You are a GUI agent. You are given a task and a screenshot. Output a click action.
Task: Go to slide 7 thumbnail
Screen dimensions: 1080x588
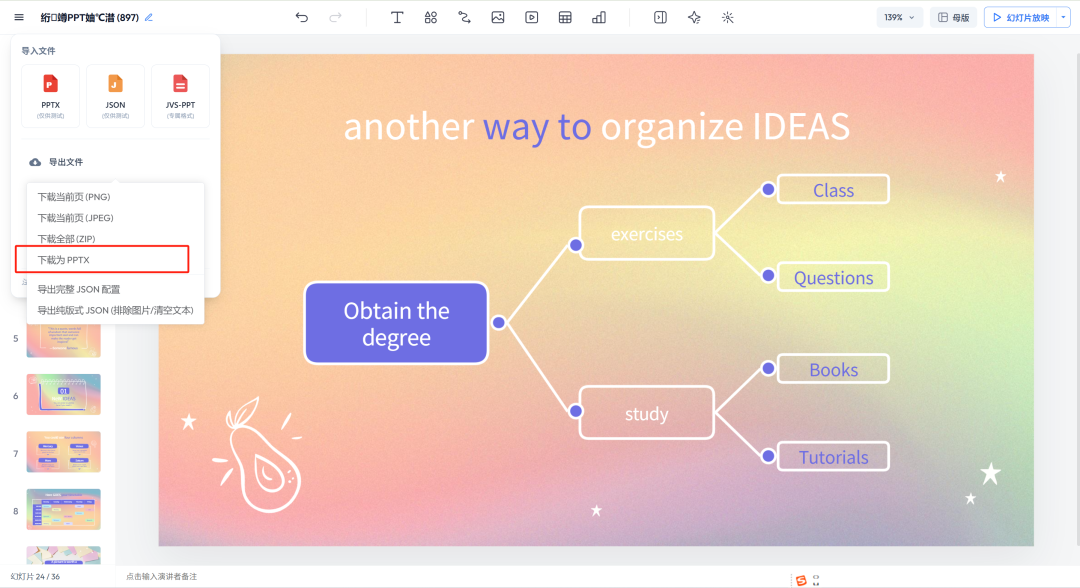(63, 452)
